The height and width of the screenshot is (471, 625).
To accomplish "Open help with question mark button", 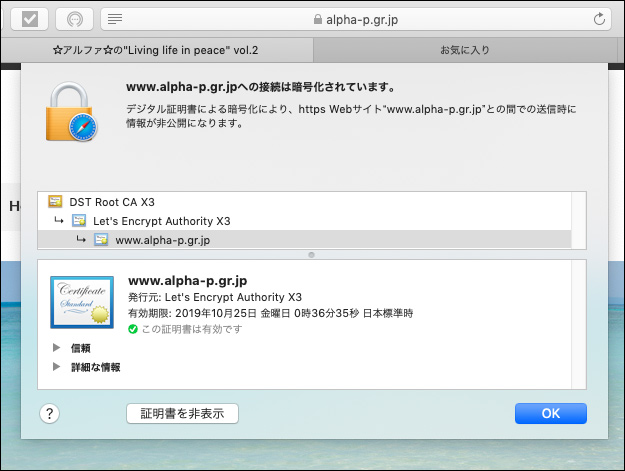I will 49,414.
